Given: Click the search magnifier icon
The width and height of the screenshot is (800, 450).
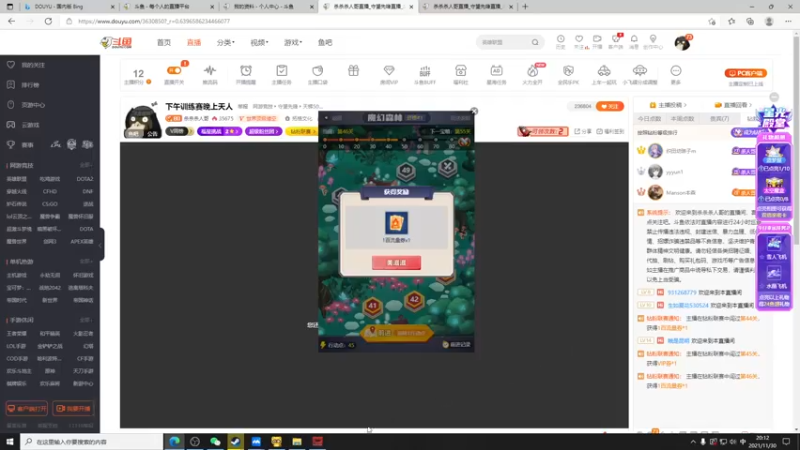Looking at the screenshot, I should click(x=535, y=42).
